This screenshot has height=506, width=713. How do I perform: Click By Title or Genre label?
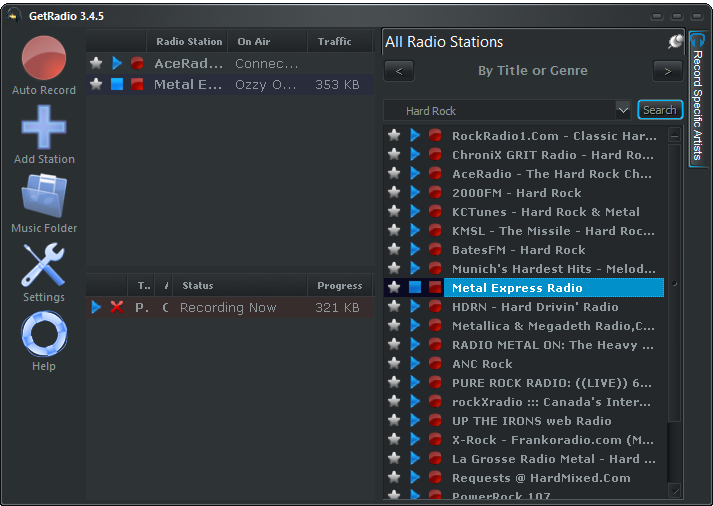[532, 71]
